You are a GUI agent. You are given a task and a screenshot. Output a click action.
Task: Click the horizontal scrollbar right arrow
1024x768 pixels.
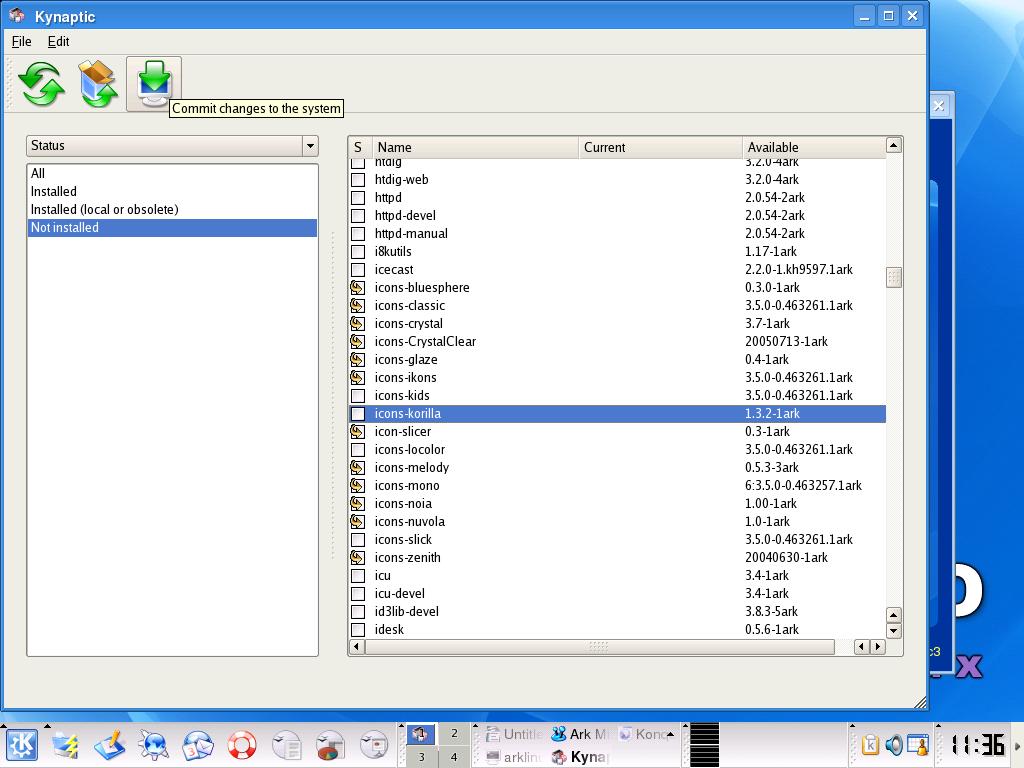point(878,647)
